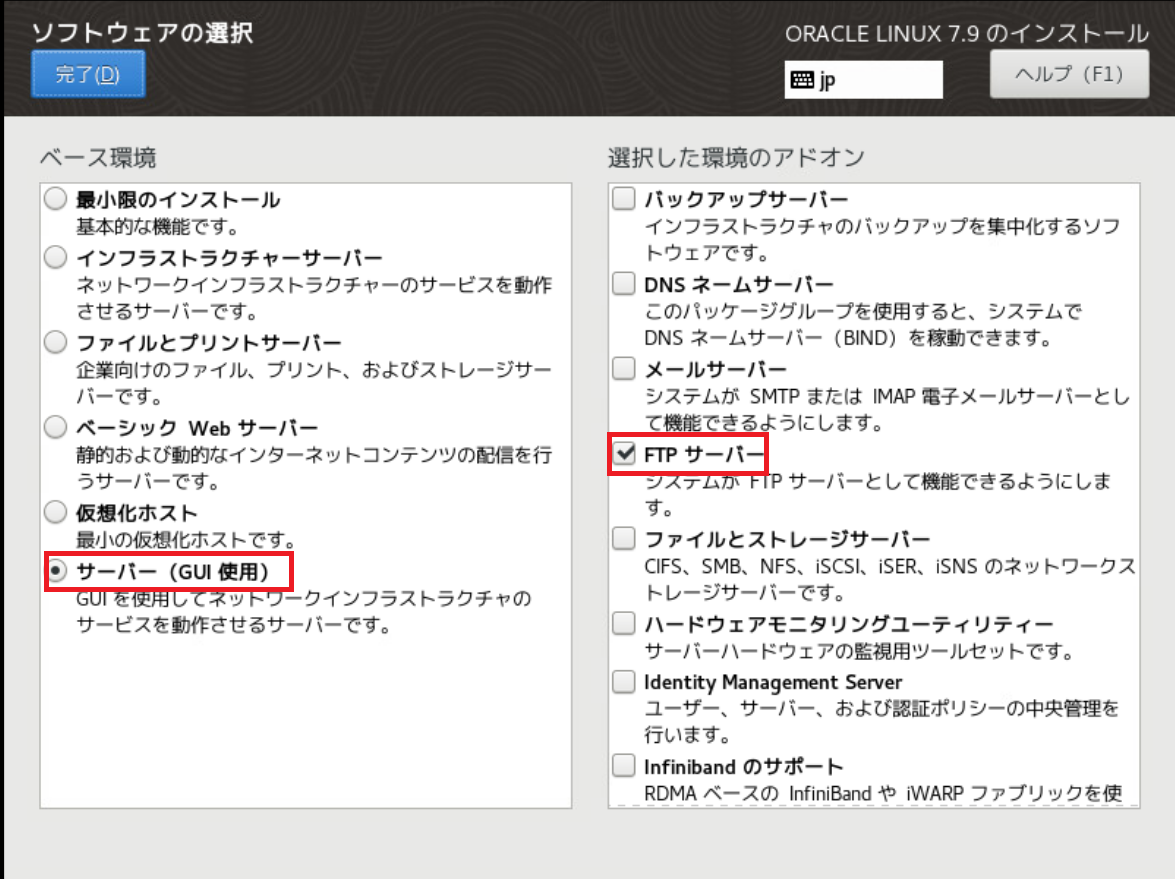
Task: Tick the メールサーバー checkbox
Action: [x=623, y=369]
